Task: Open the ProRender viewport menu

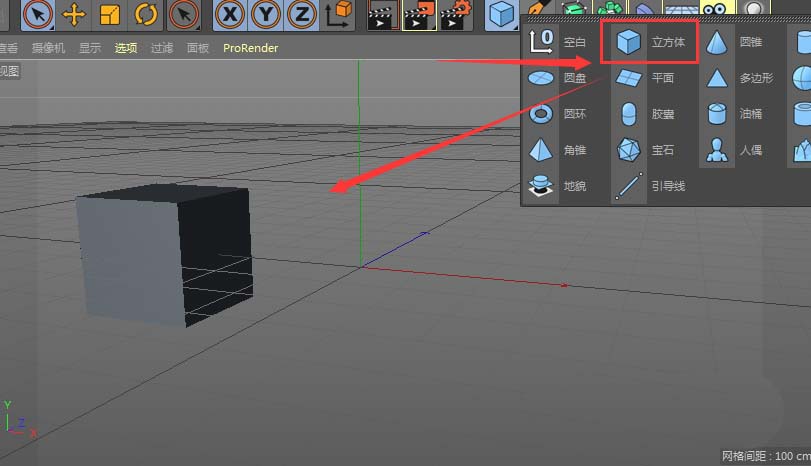Action: [x=250, y=48]
